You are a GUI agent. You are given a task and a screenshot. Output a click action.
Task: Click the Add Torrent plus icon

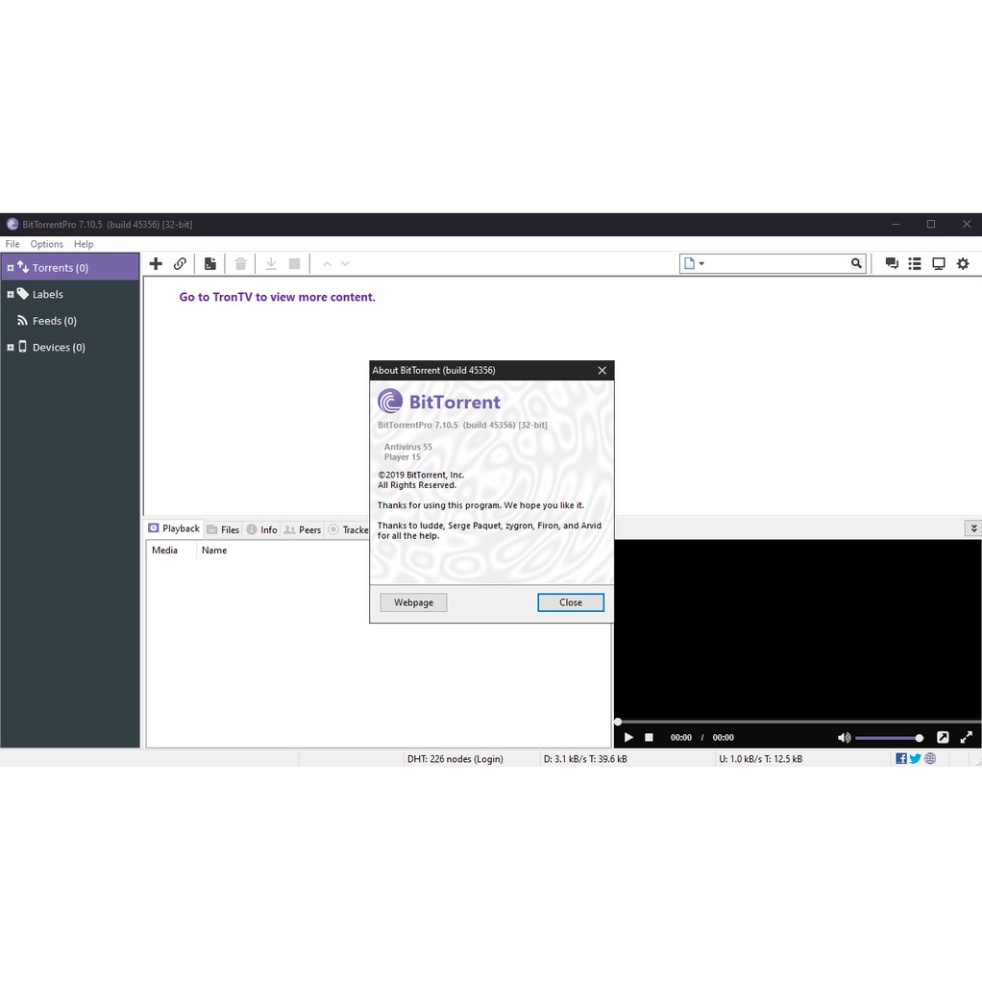click(x=156, y=264)
